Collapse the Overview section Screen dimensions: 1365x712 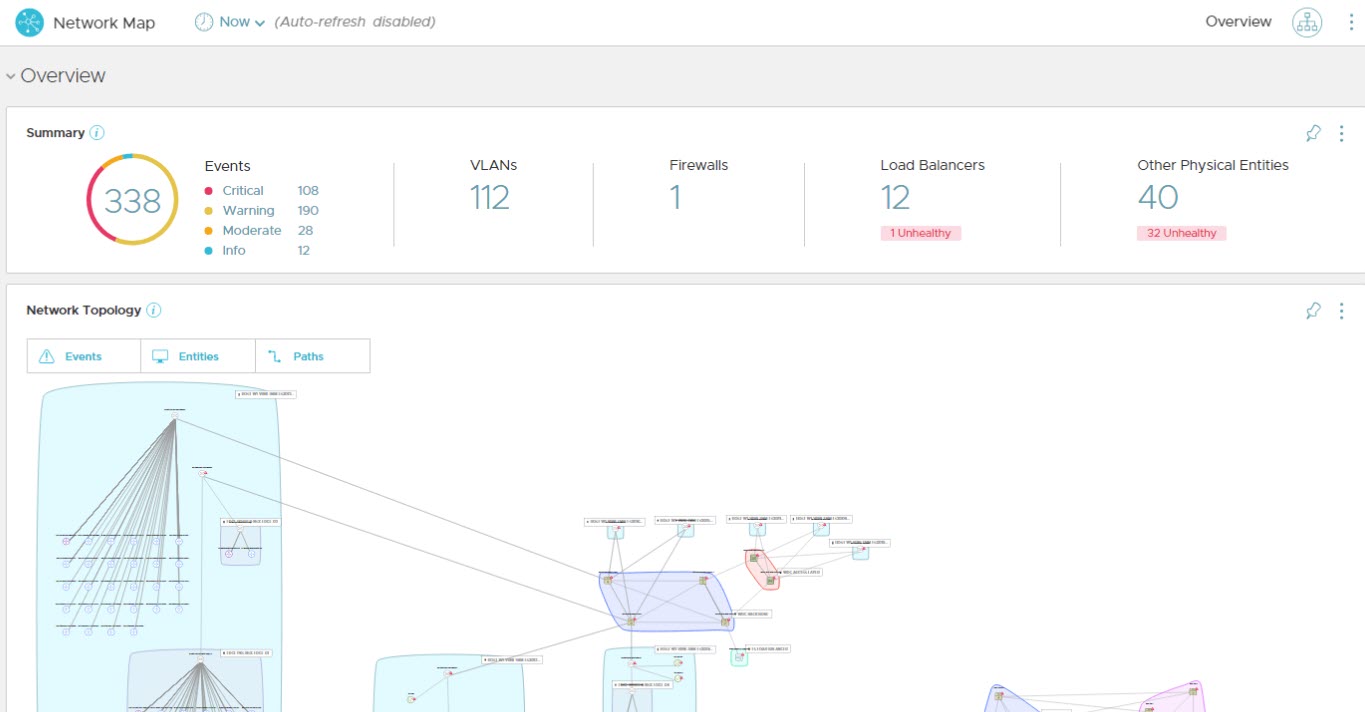coord(11,76)
